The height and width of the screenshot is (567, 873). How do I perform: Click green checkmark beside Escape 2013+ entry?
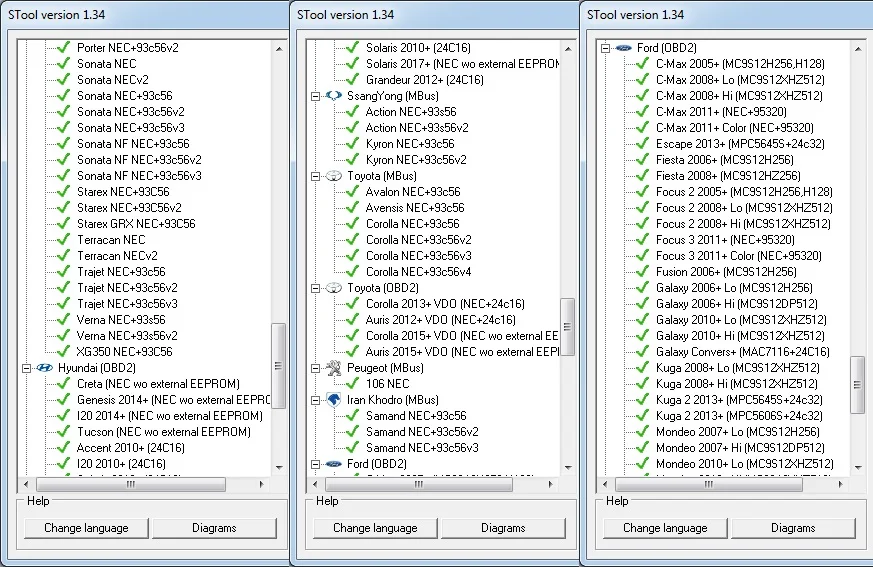tap(643, 144)
